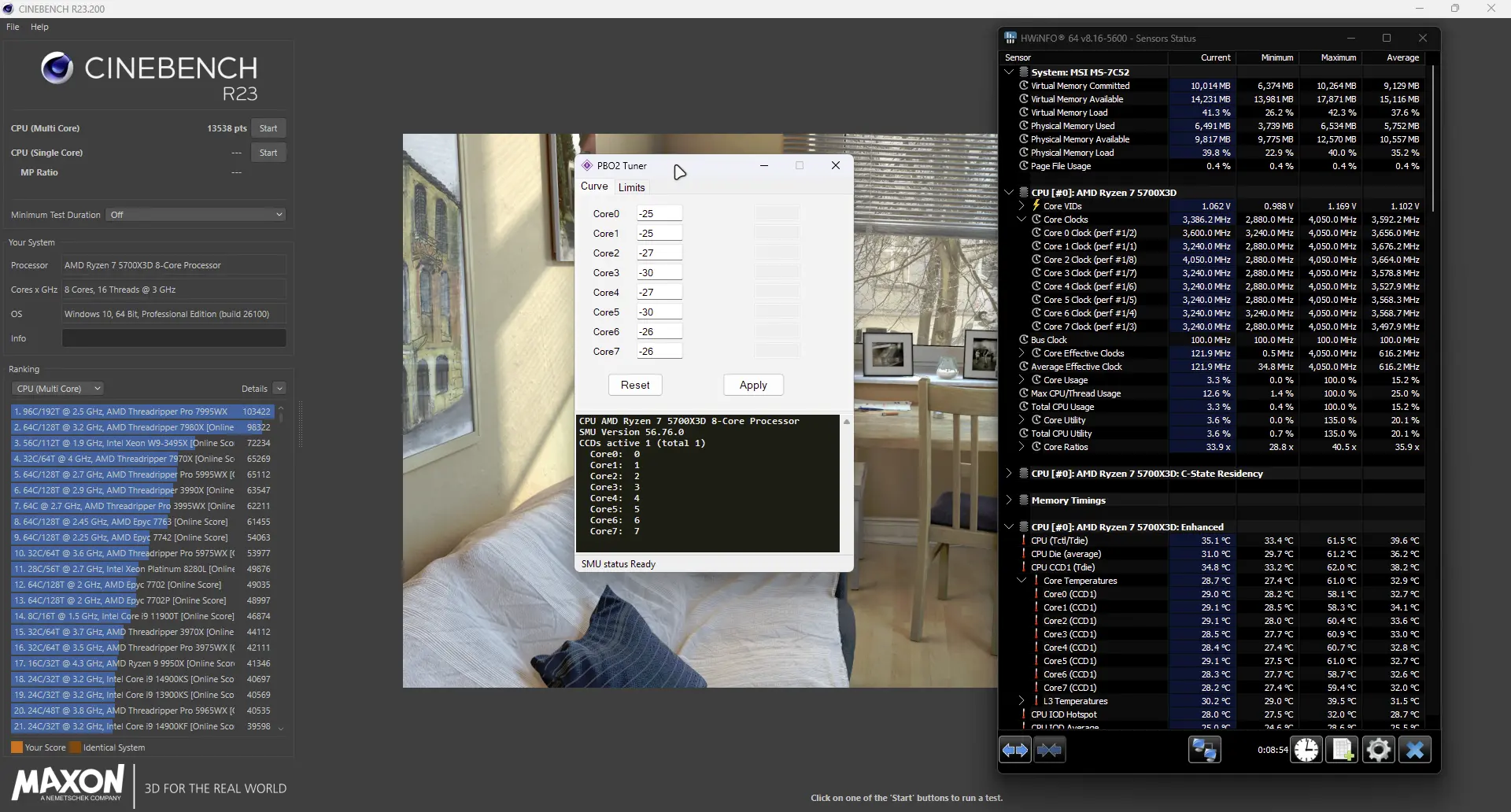
Task: Click the PBO2 Tuner title bar icon
Action: [587, 165]
